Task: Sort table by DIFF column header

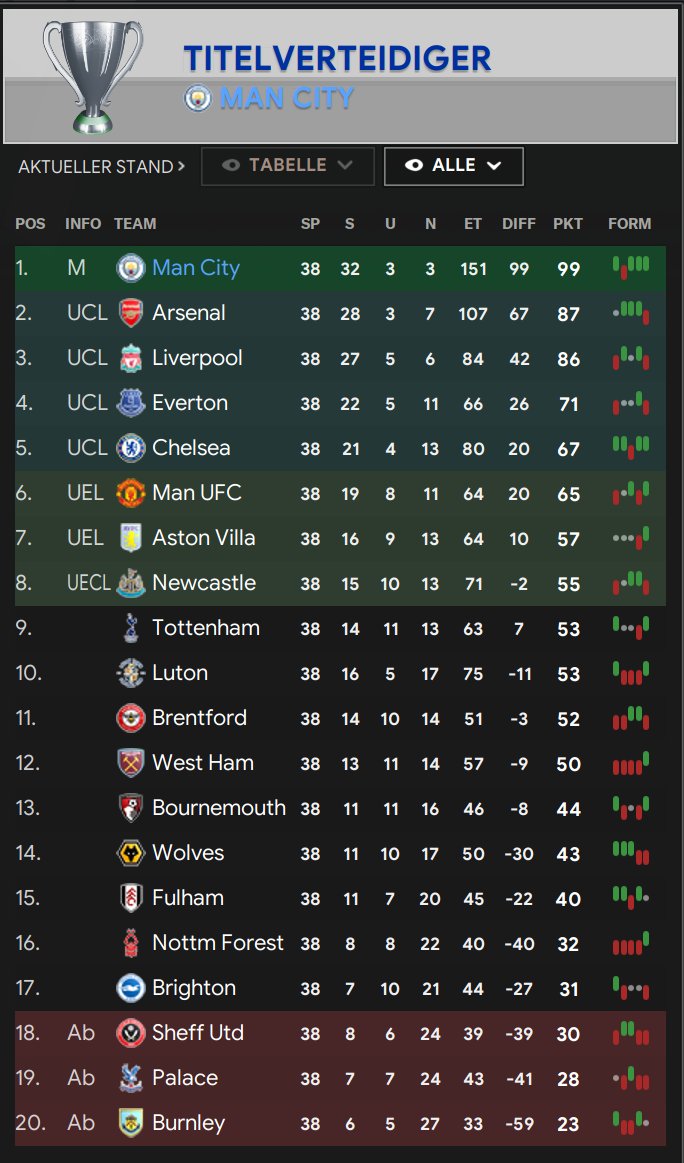Action: pyautogui.click(x=519, y=224)
